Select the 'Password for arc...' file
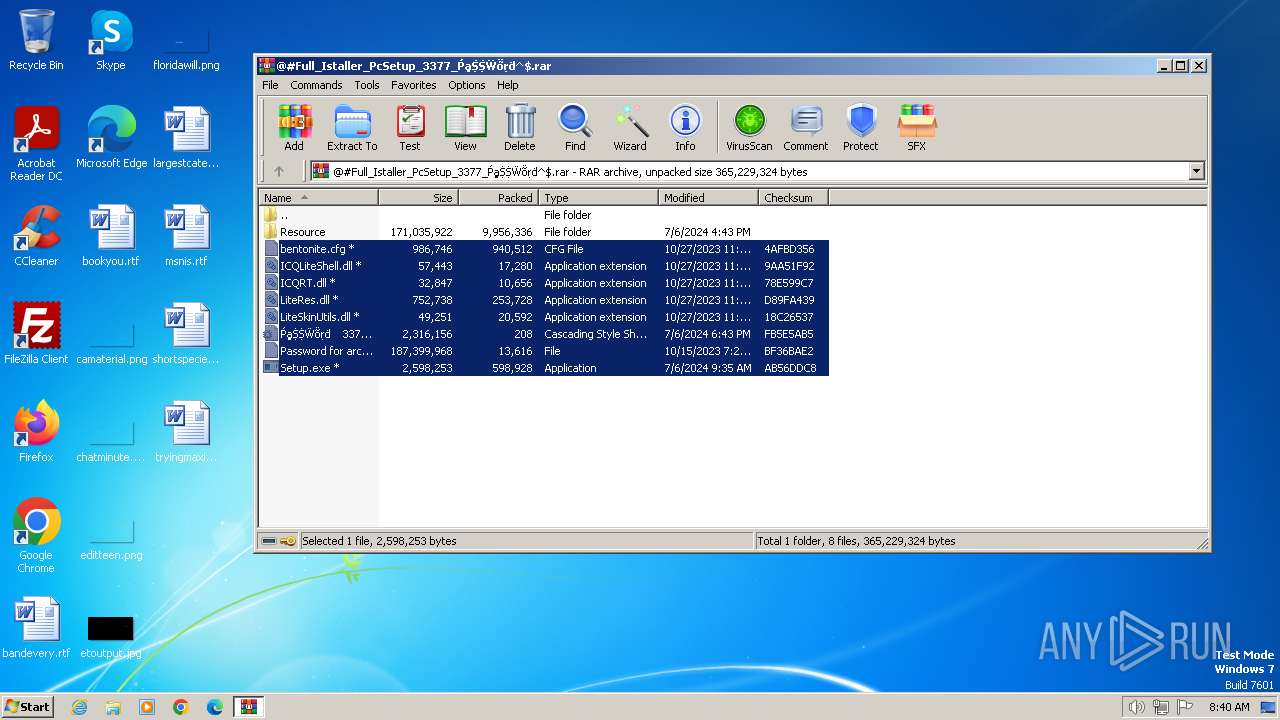This screenshot has width=1280, height=720. [x=544, y=351]
